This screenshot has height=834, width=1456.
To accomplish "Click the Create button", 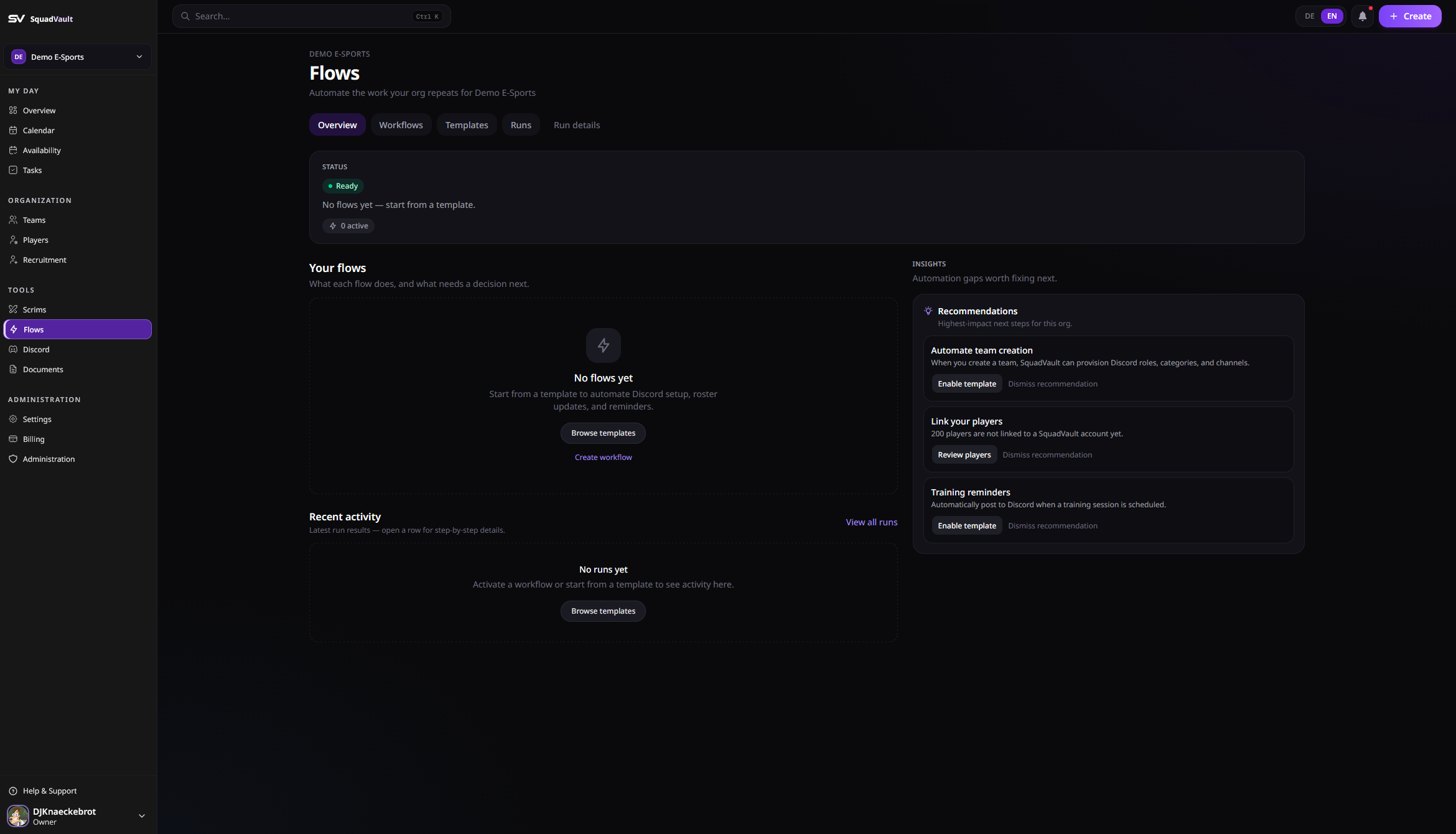I will pos(1410,16).
